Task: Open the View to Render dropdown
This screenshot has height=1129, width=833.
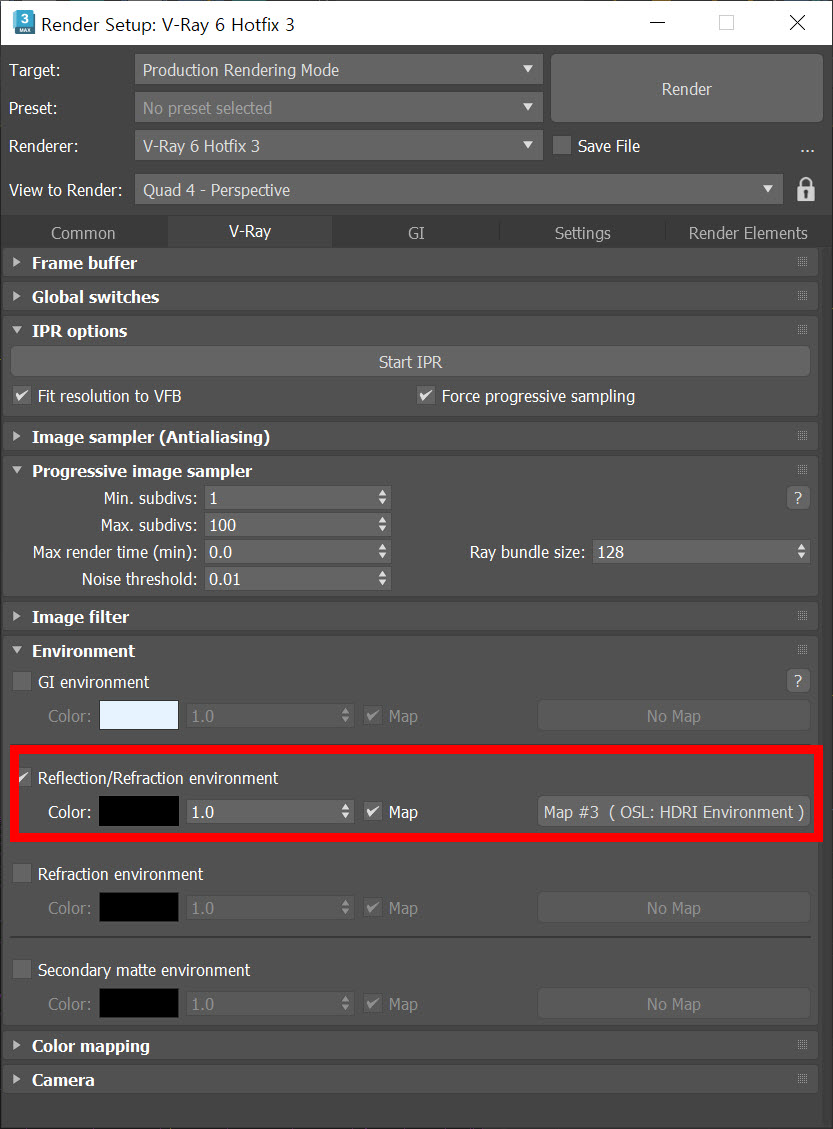Action: point(459,190)
